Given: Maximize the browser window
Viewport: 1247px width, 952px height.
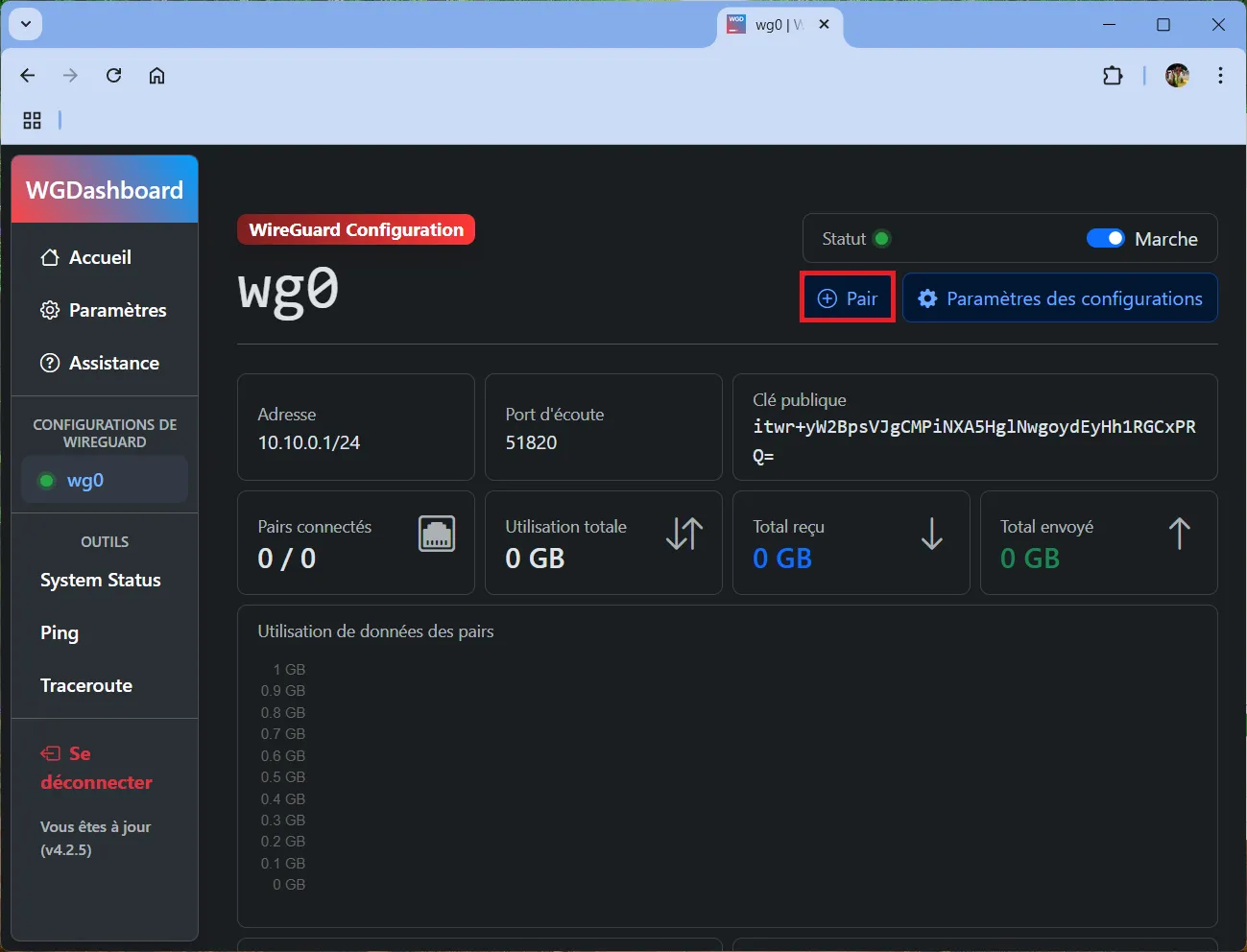Looking at the screenshot, I should point(1163,25).
